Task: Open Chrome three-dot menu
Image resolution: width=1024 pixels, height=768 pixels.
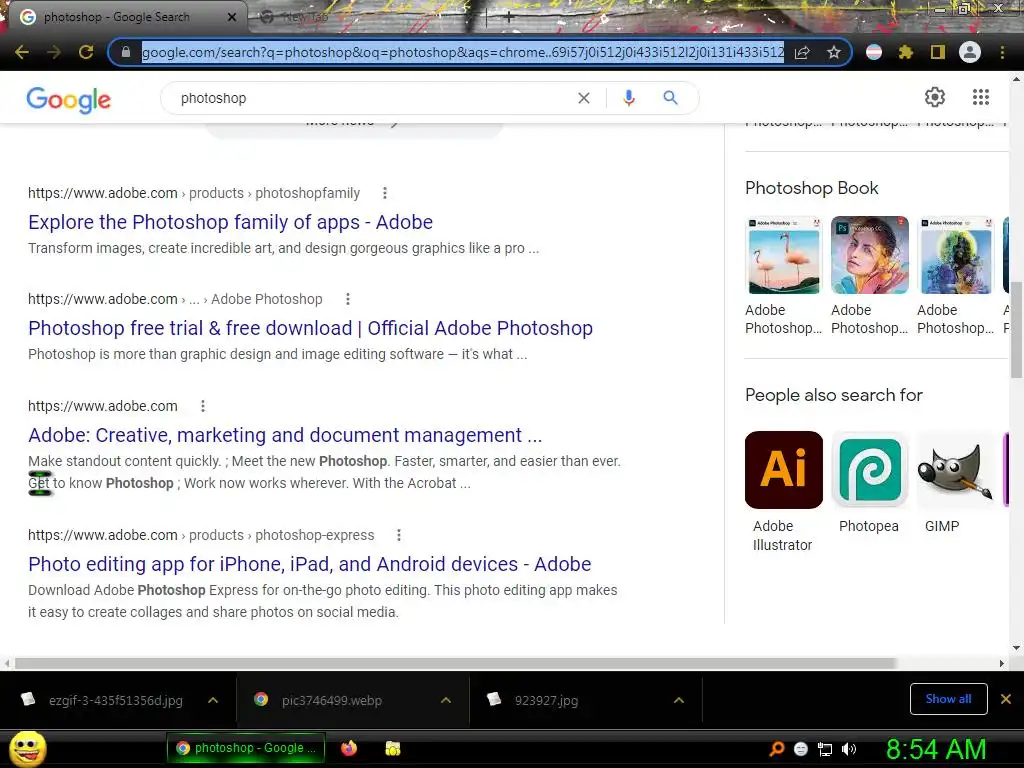Action: (1002, 52)
